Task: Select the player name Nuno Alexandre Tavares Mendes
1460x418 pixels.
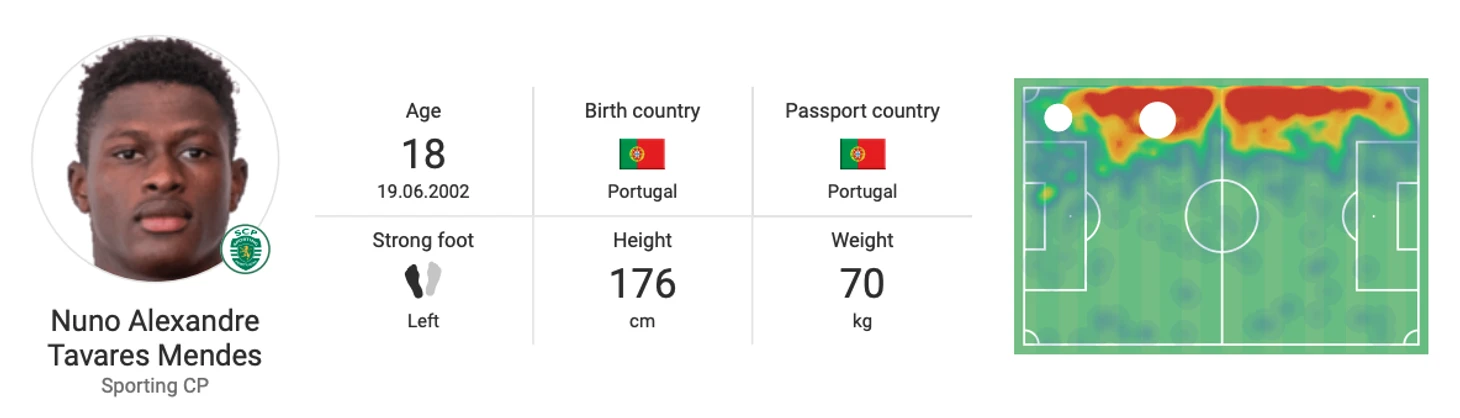Action: 155,338
